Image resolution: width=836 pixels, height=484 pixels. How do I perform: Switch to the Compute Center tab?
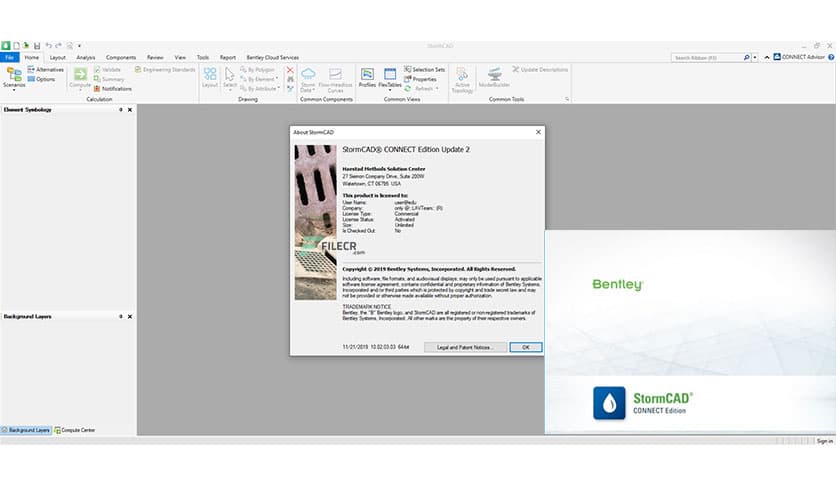click(79, 430)
